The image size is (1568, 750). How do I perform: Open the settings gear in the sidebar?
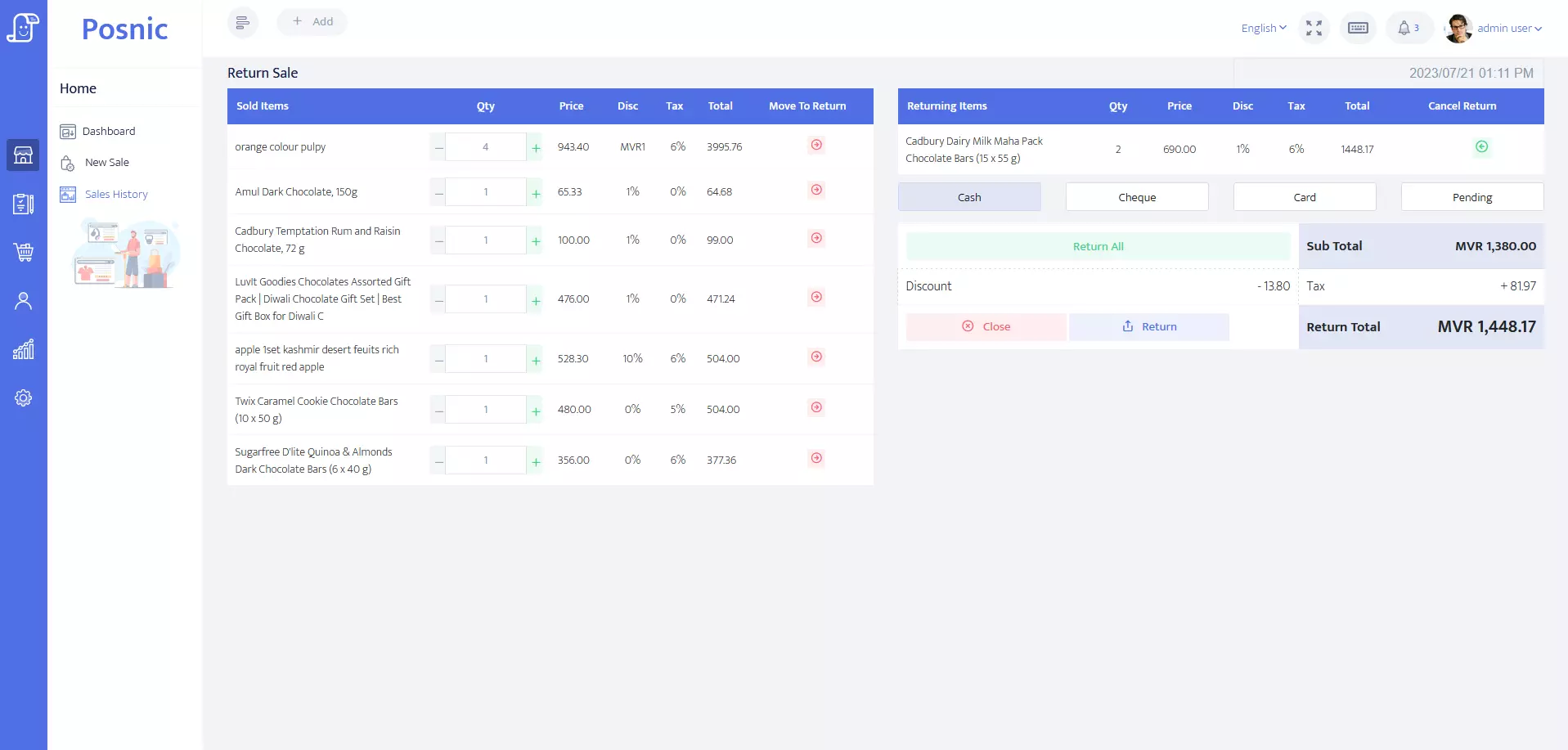point(23,398)
